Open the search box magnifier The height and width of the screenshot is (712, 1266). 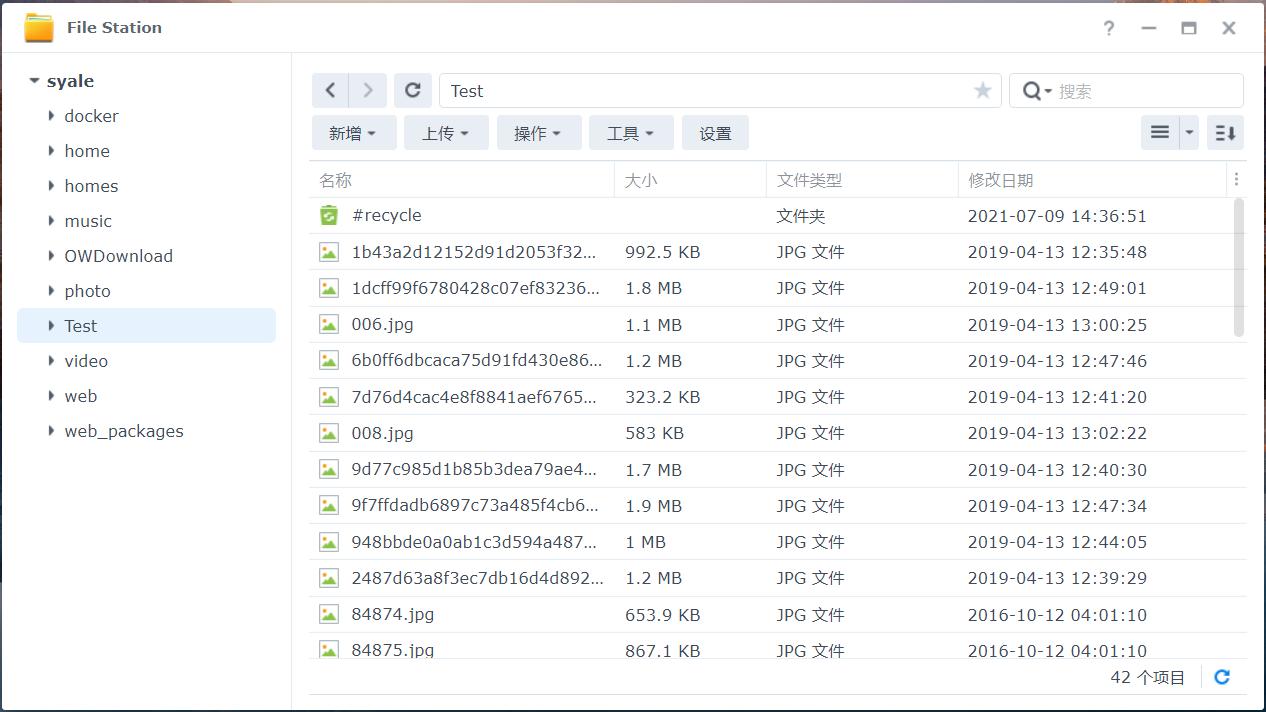coord(1037,90)
